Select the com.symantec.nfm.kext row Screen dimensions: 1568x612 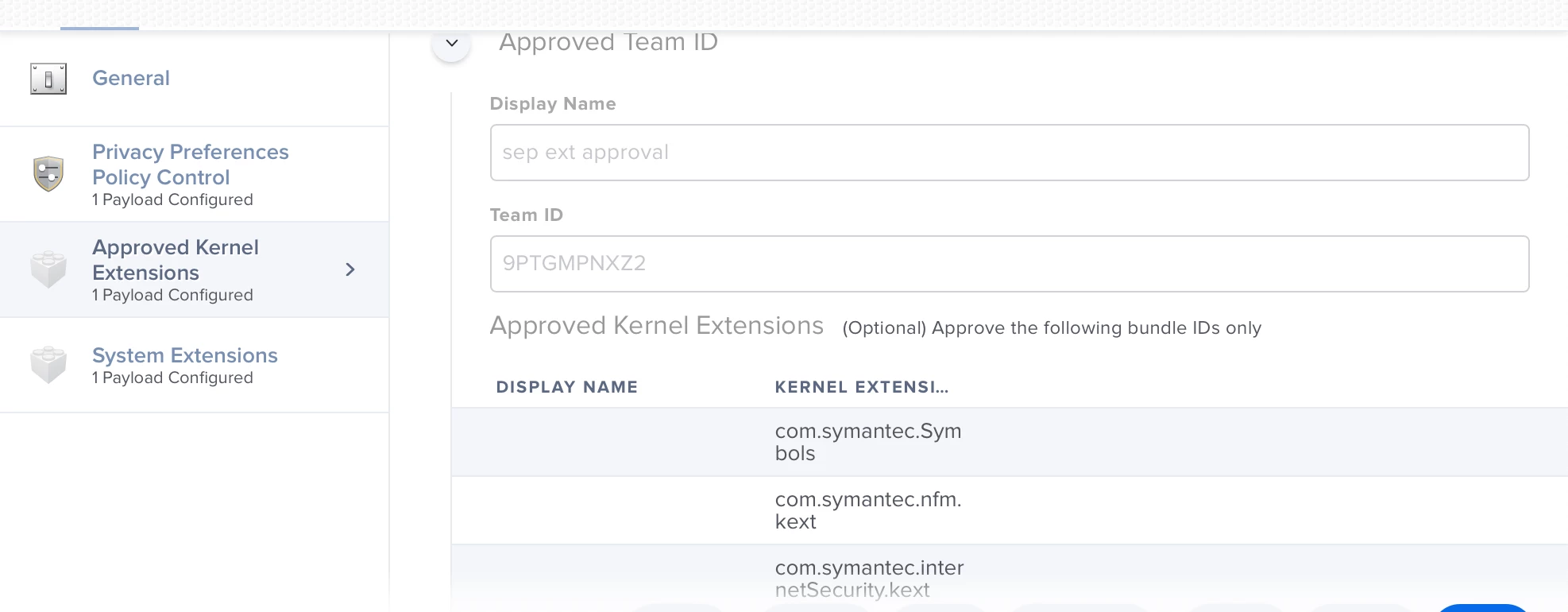(867, 510)
